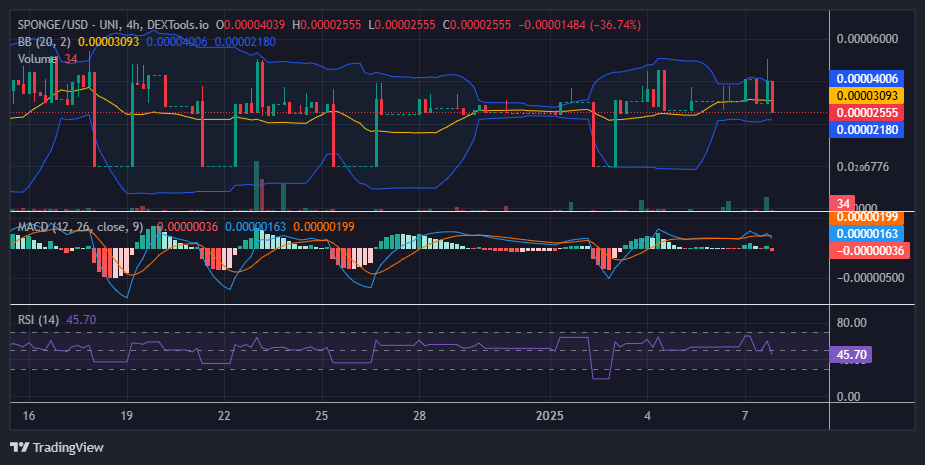This screenshot has width=925, height=465.
Task: Click the 80.00 RSI axis label
Action: click(x=851, y=323)
